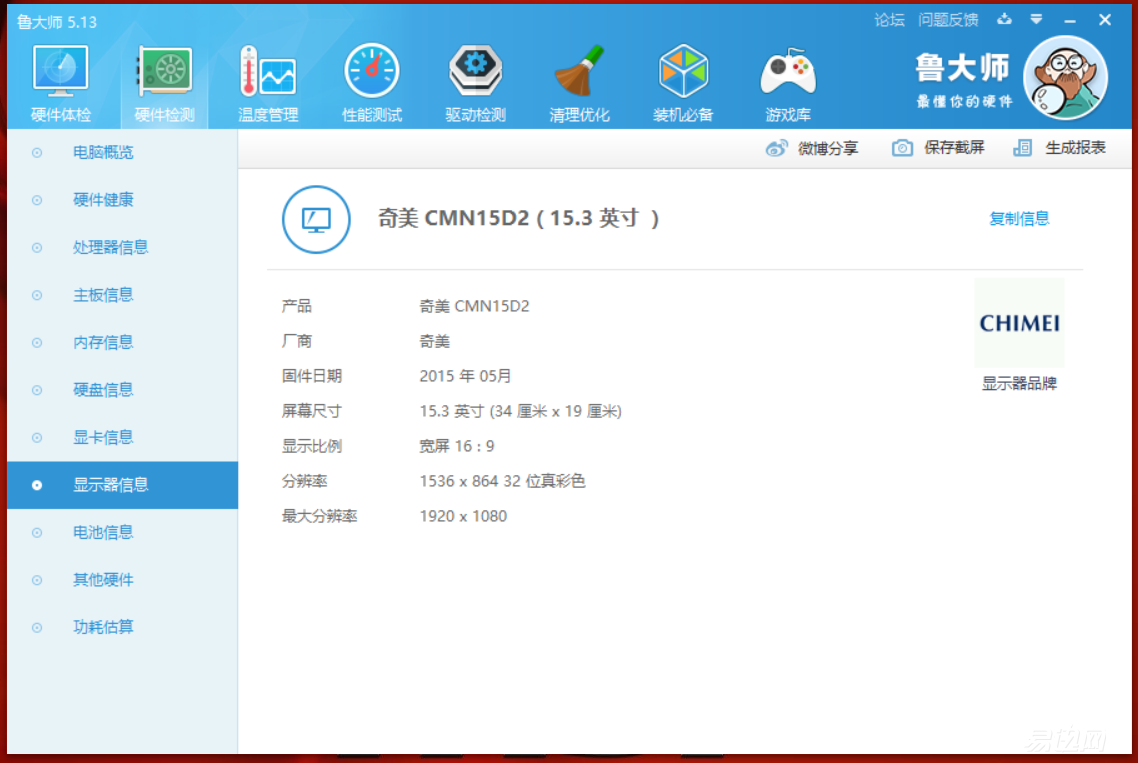
Task: Click the CHIMEI brand logo thumbnail
Action: tap(1019, 324)
